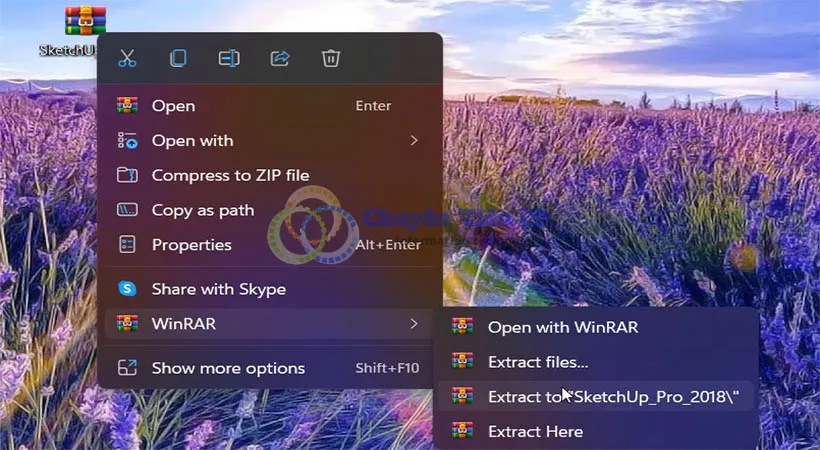Choose Open from the context menu

[173, 106]
